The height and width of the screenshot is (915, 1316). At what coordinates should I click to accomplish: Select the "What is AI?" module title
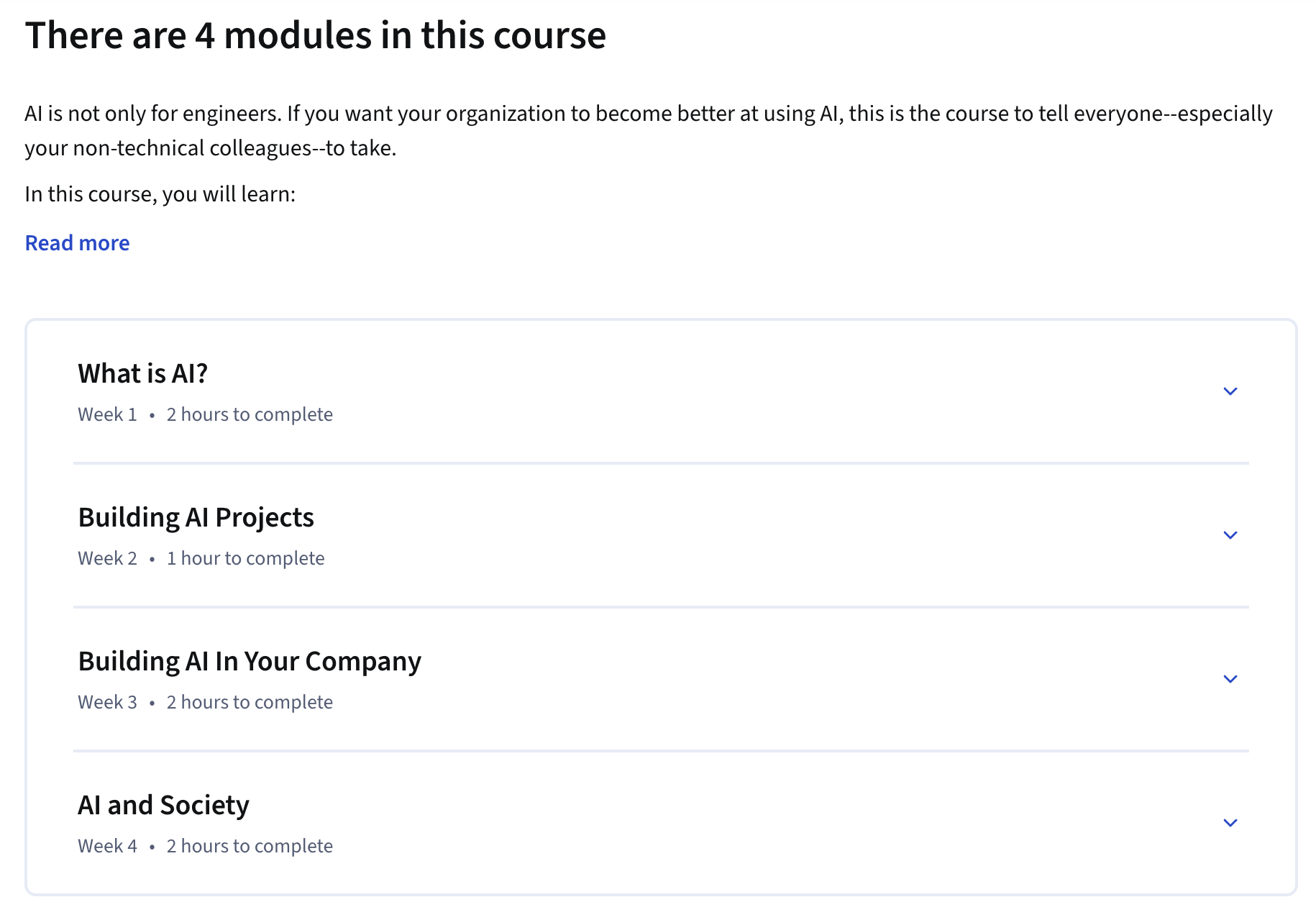point(142,373)
